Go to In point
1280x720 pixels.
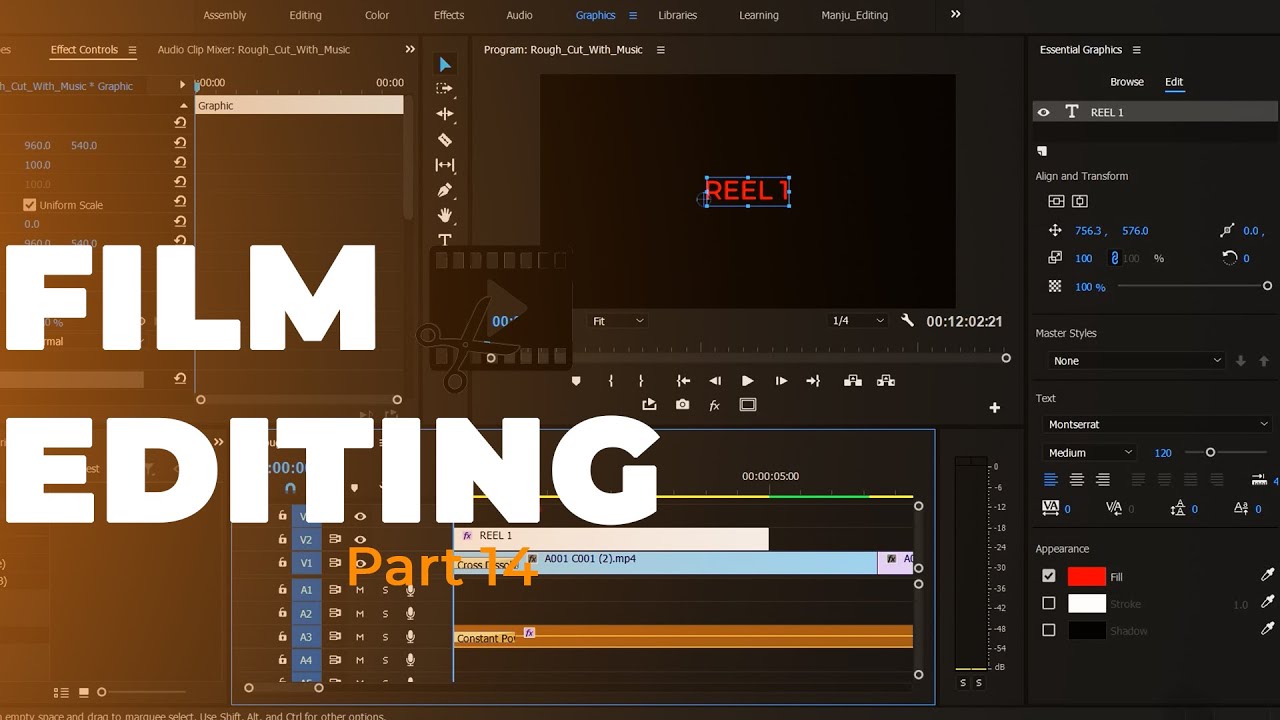(683, 381)
